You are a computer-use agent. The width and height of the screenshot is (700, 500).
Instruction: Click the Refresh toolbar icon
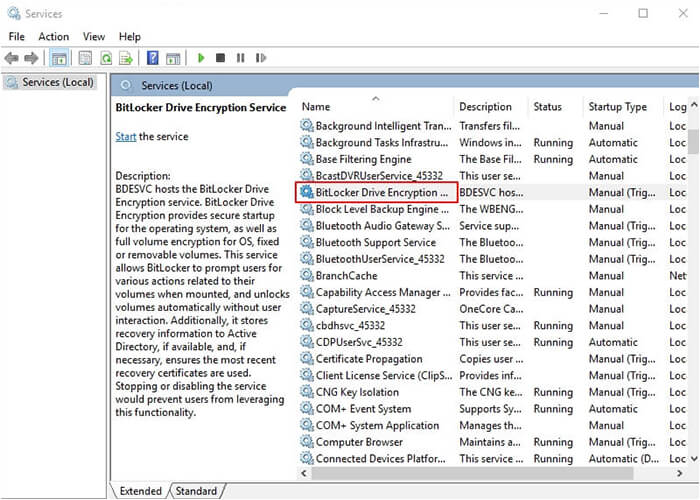coord(106,58)
